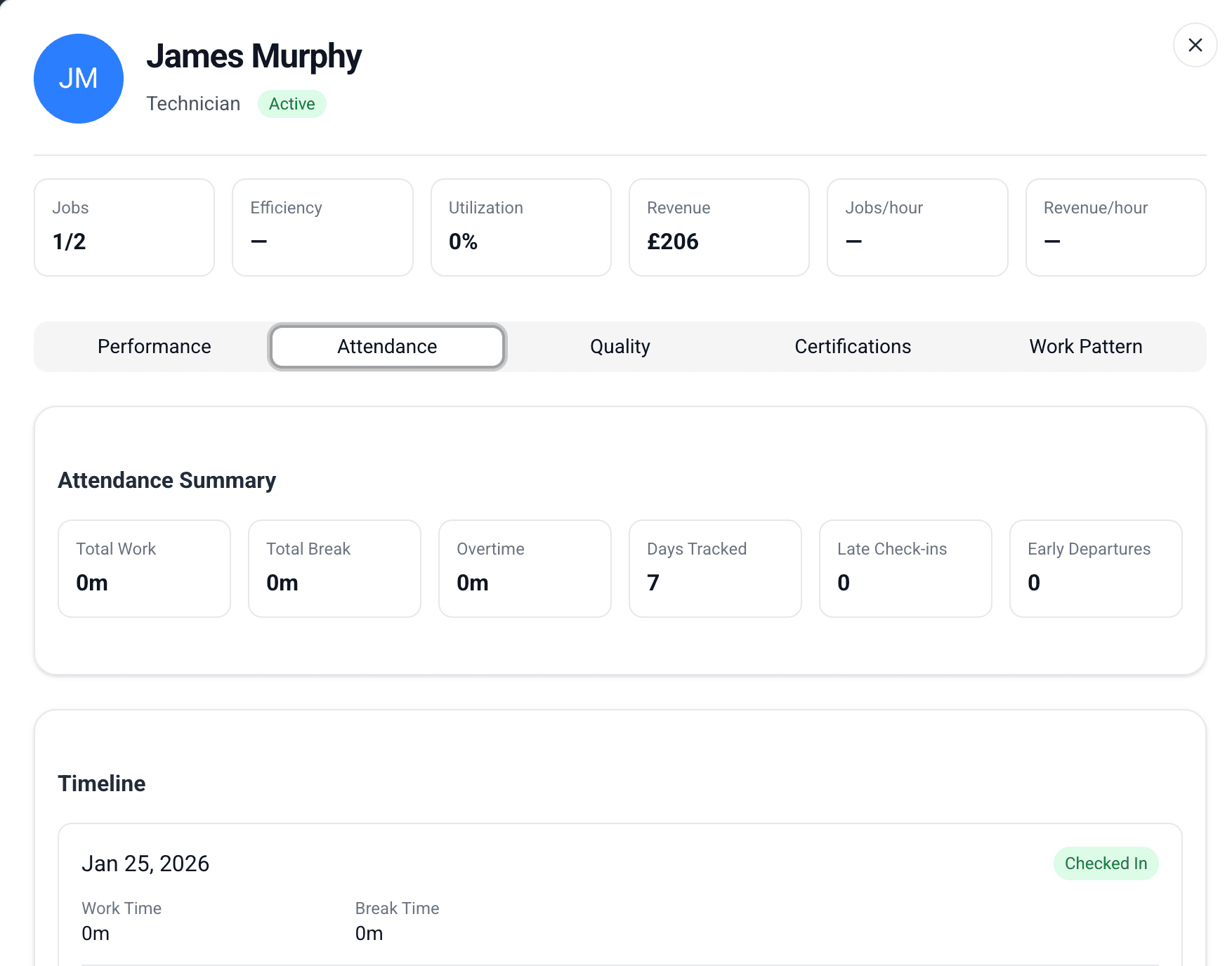
Task: Select the Revenue £206 card
Action: click(719, 227)
